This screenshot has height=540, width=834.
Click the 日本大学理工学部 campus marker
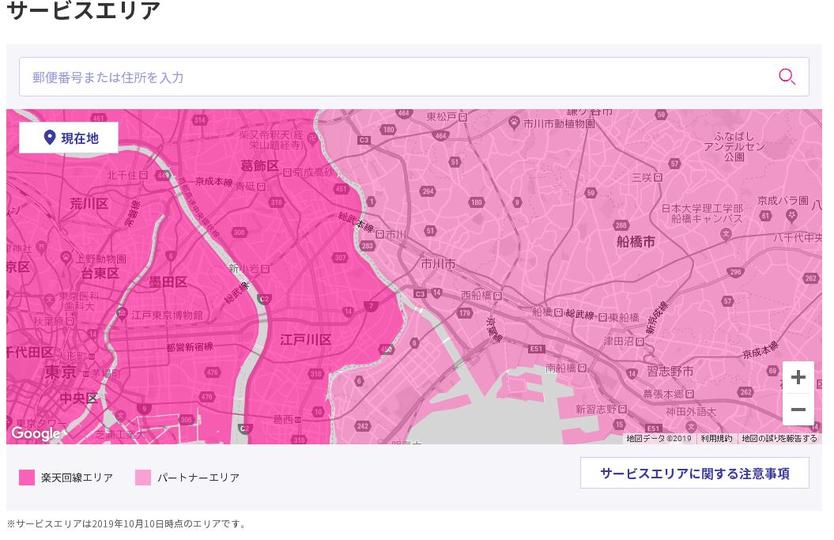tap(725, 234)
